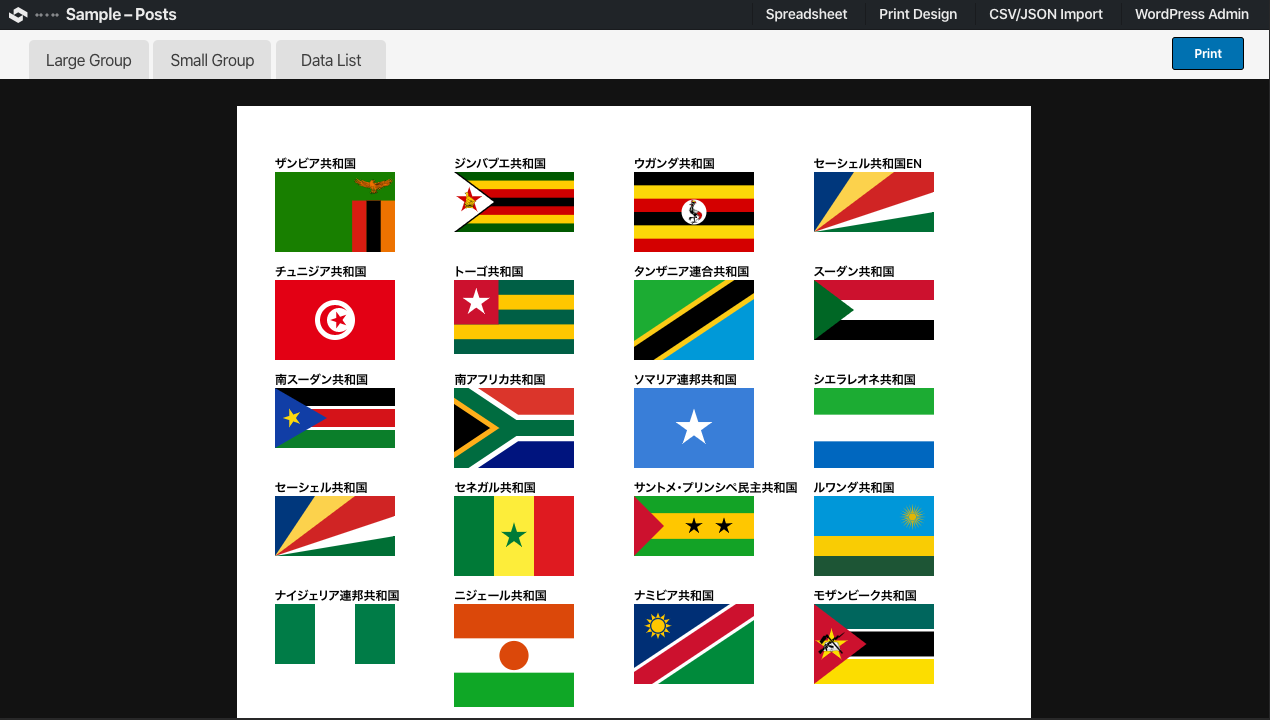This screenshot has width=1270, height=720.
Task: Select the シエラレオネ共和国 flag image
Action: [x=874, y=428]
